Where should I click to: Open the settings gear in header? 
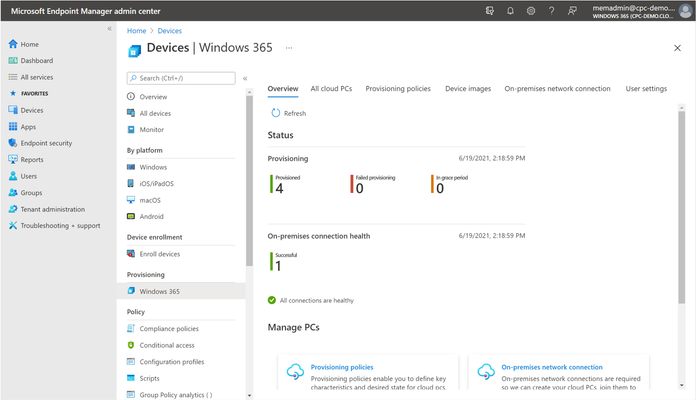click(531, 11)
